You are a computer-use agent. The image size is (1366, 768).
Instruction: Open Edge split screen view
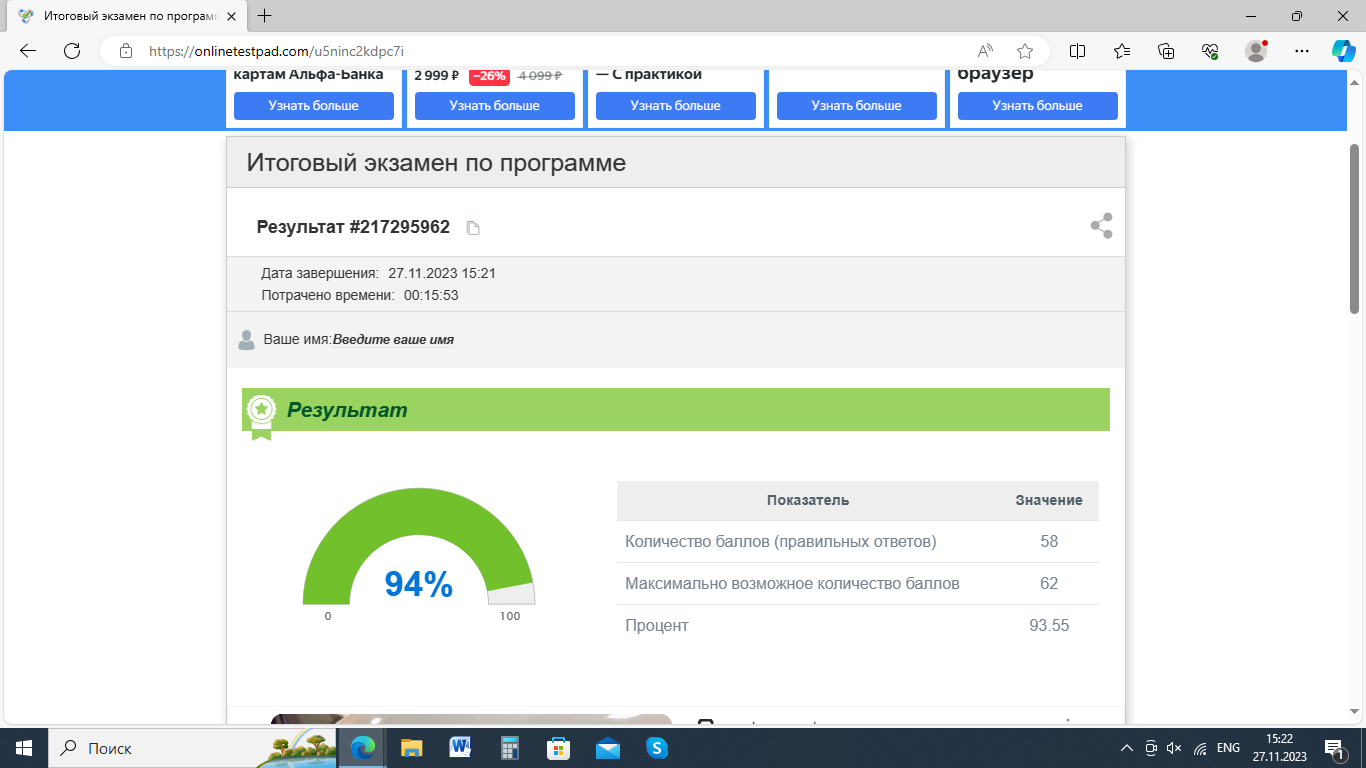[x=1078, y=51]
